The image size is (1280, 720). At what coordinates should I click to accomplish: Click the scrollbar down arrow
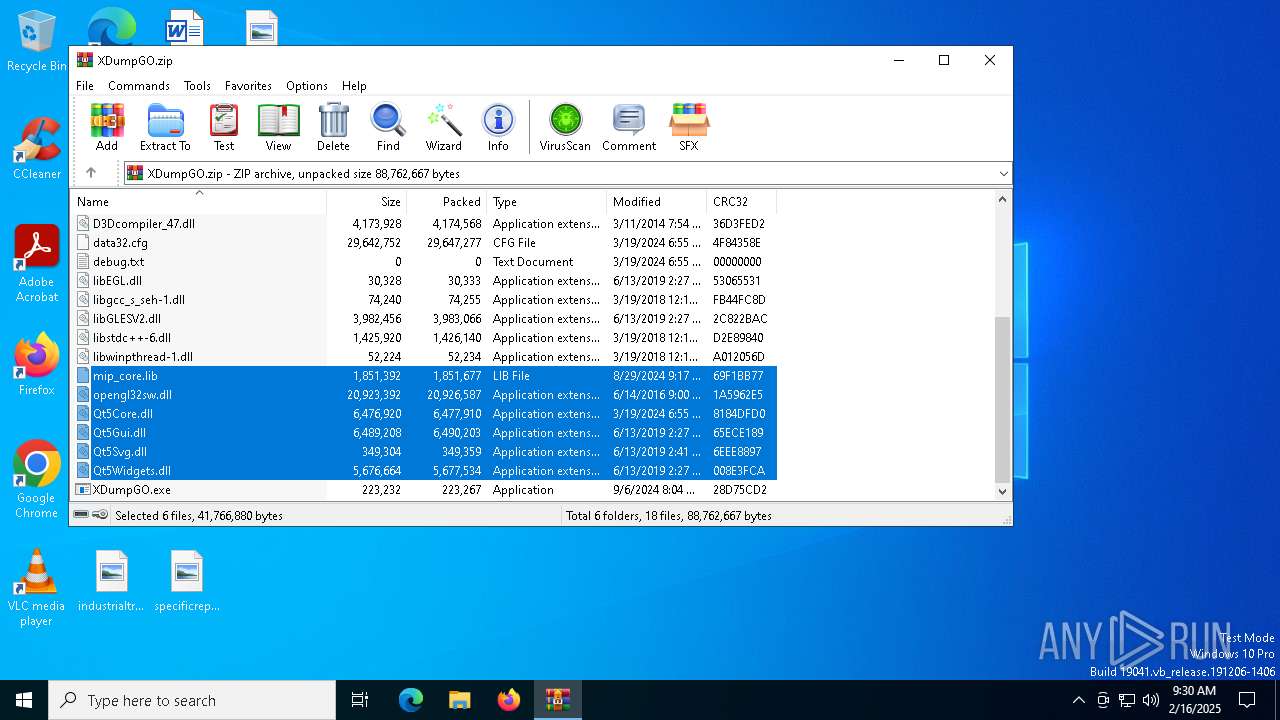pyautogui.click(x=1002, y=491)
